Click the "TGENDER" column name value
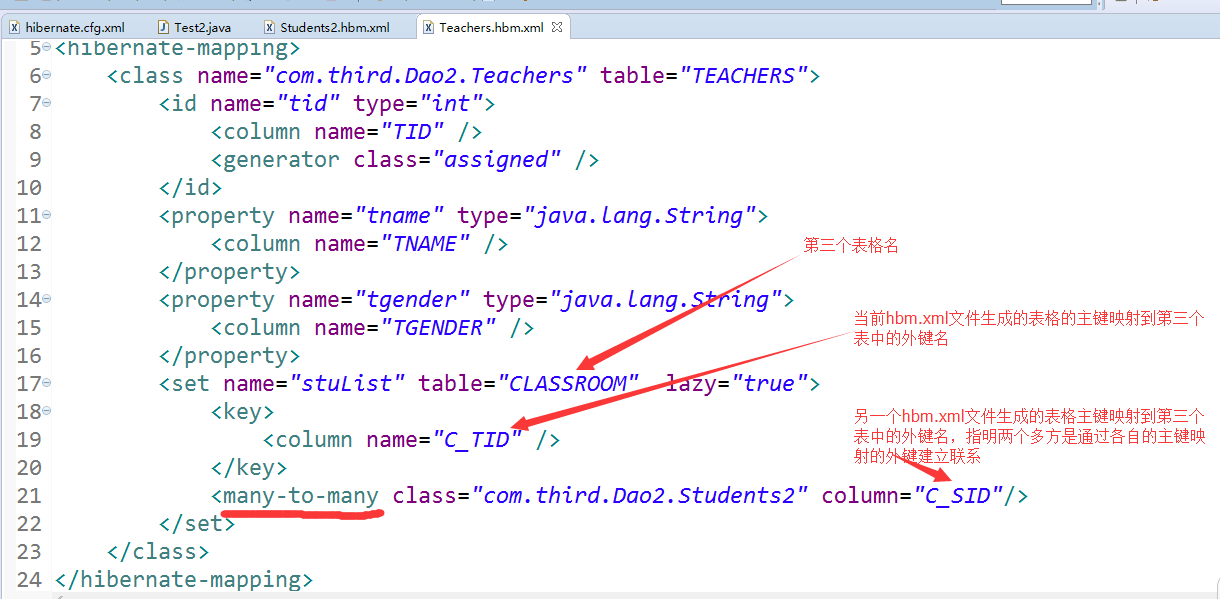The image size is (1220, 599). [x=438, y=328]
